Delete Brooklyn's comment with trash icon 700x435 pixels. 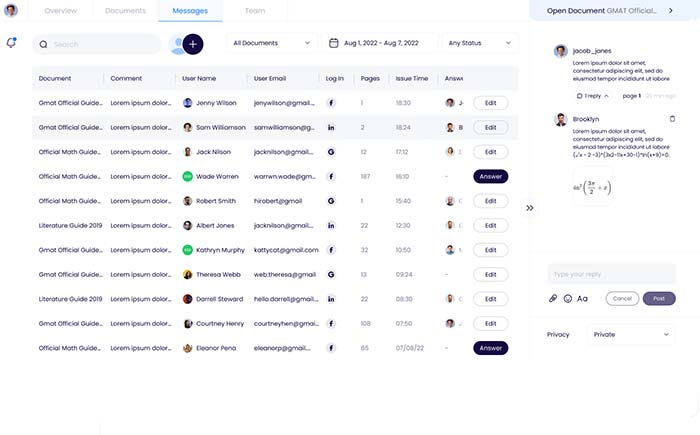[672, 119]
